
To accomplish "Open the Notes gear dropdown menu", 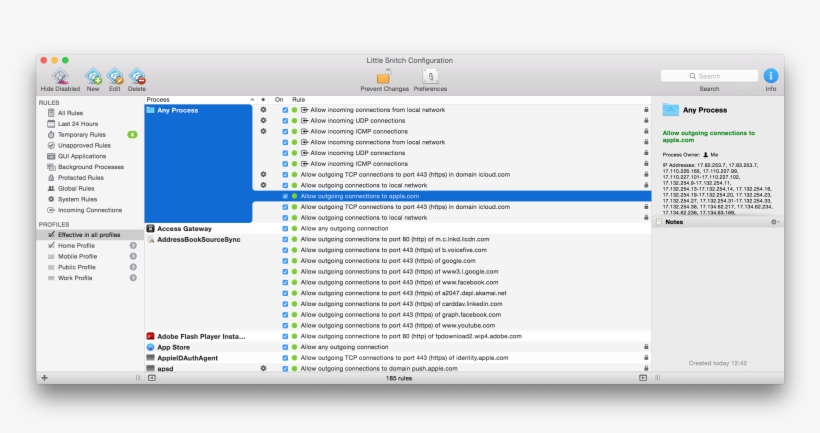I will click(x=774, y=221).
